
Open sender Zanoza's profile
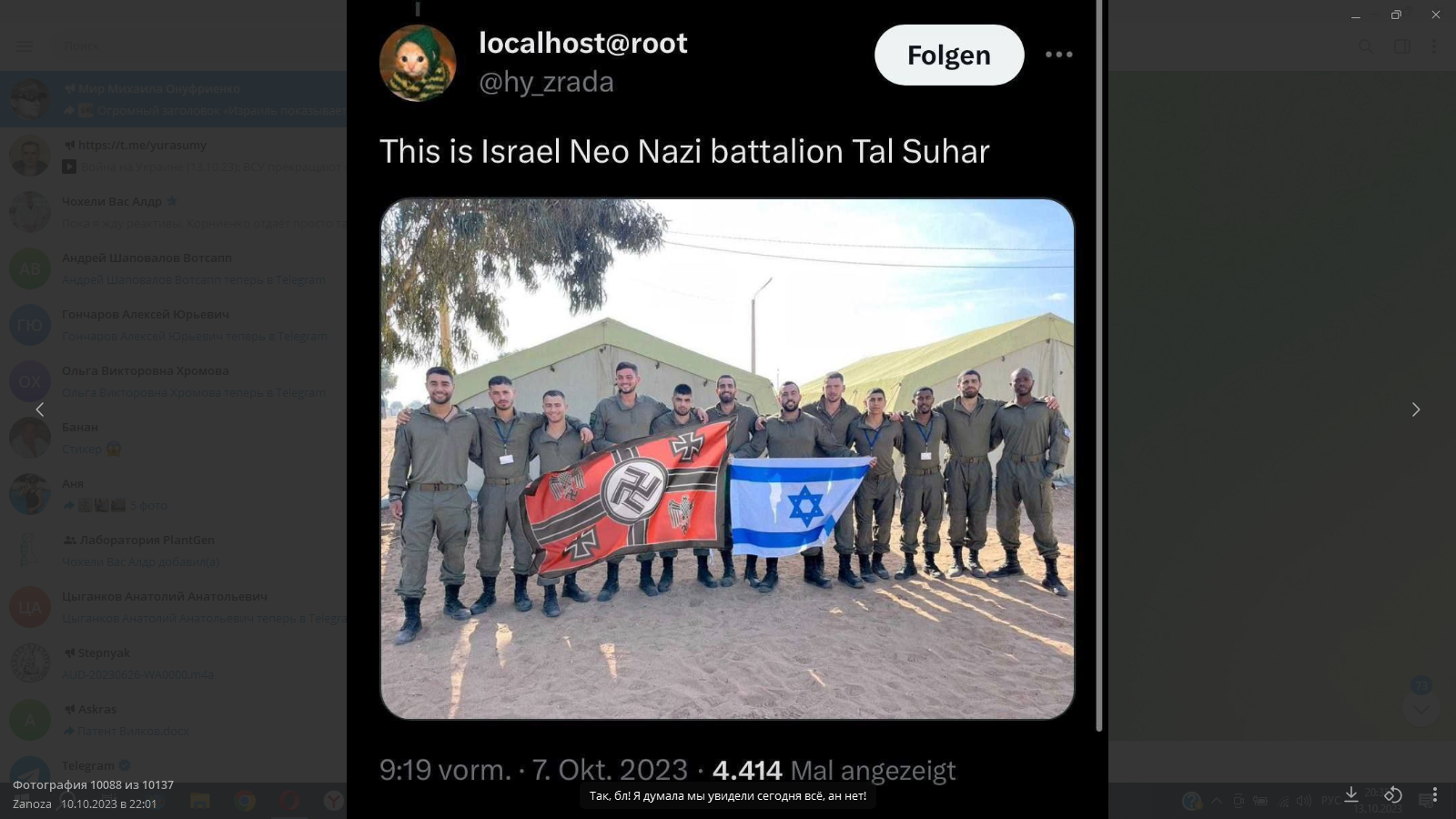pyautogui.click(x=32, y=804)
